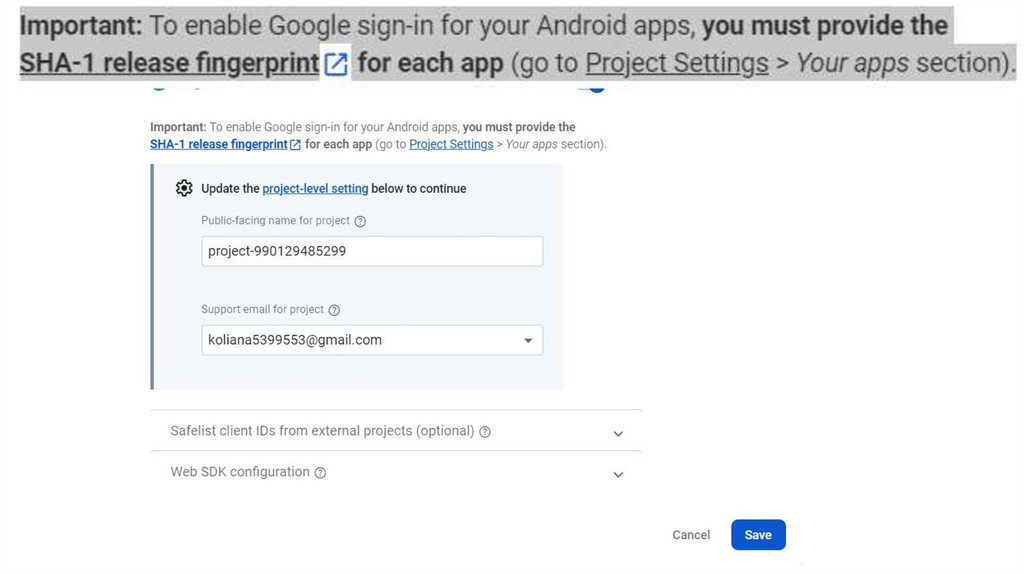Image resolution: width=1024 pixels, height=574 pixels.
Task: Open the small SHA-1 release fingerprint link
Action: coord(218,144)
